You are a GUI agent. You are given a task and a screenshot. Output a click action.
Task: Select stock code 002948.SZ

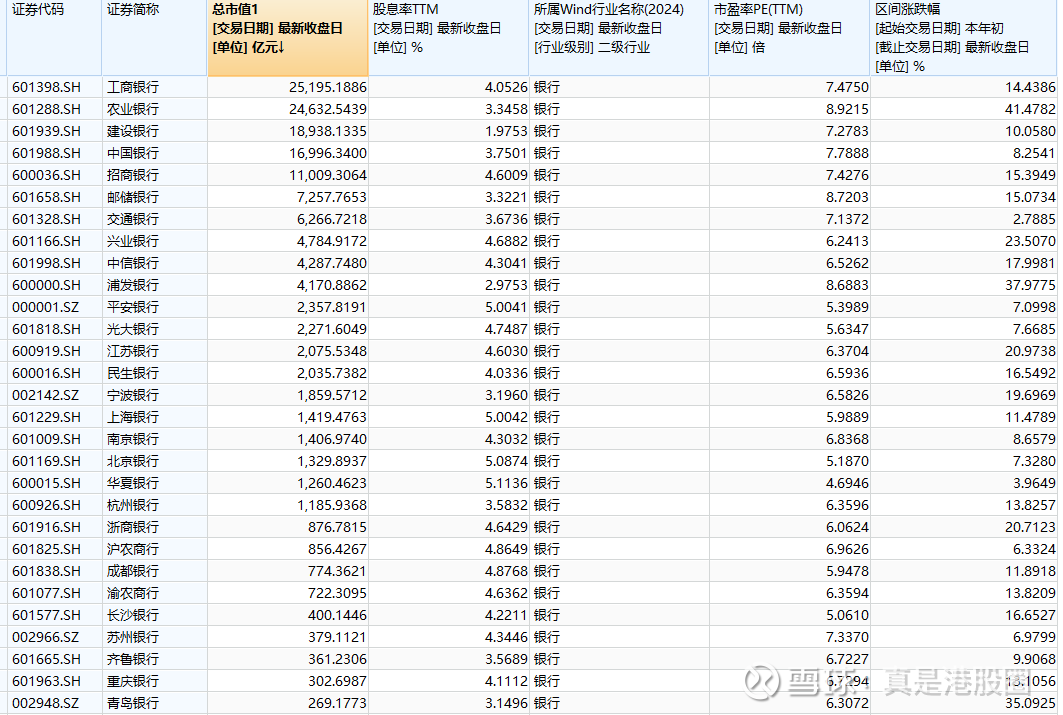(x=45, y=703)
